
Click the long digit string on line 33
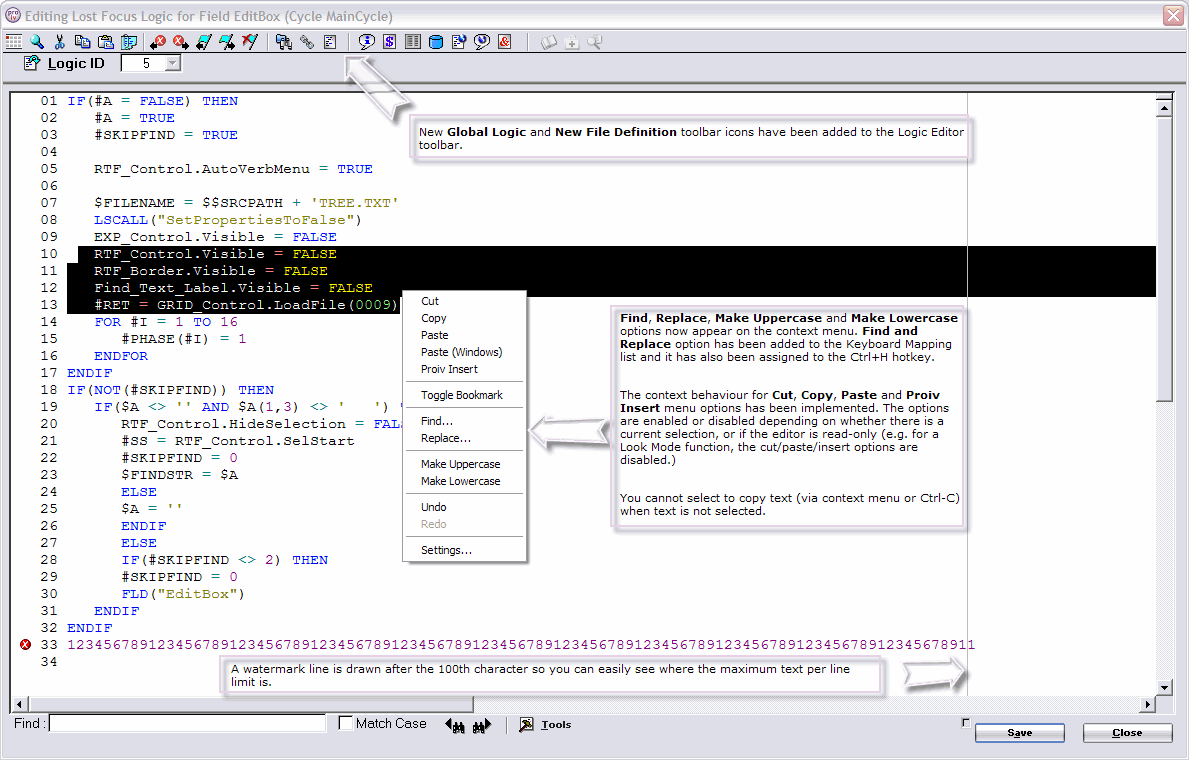point(521,645)
